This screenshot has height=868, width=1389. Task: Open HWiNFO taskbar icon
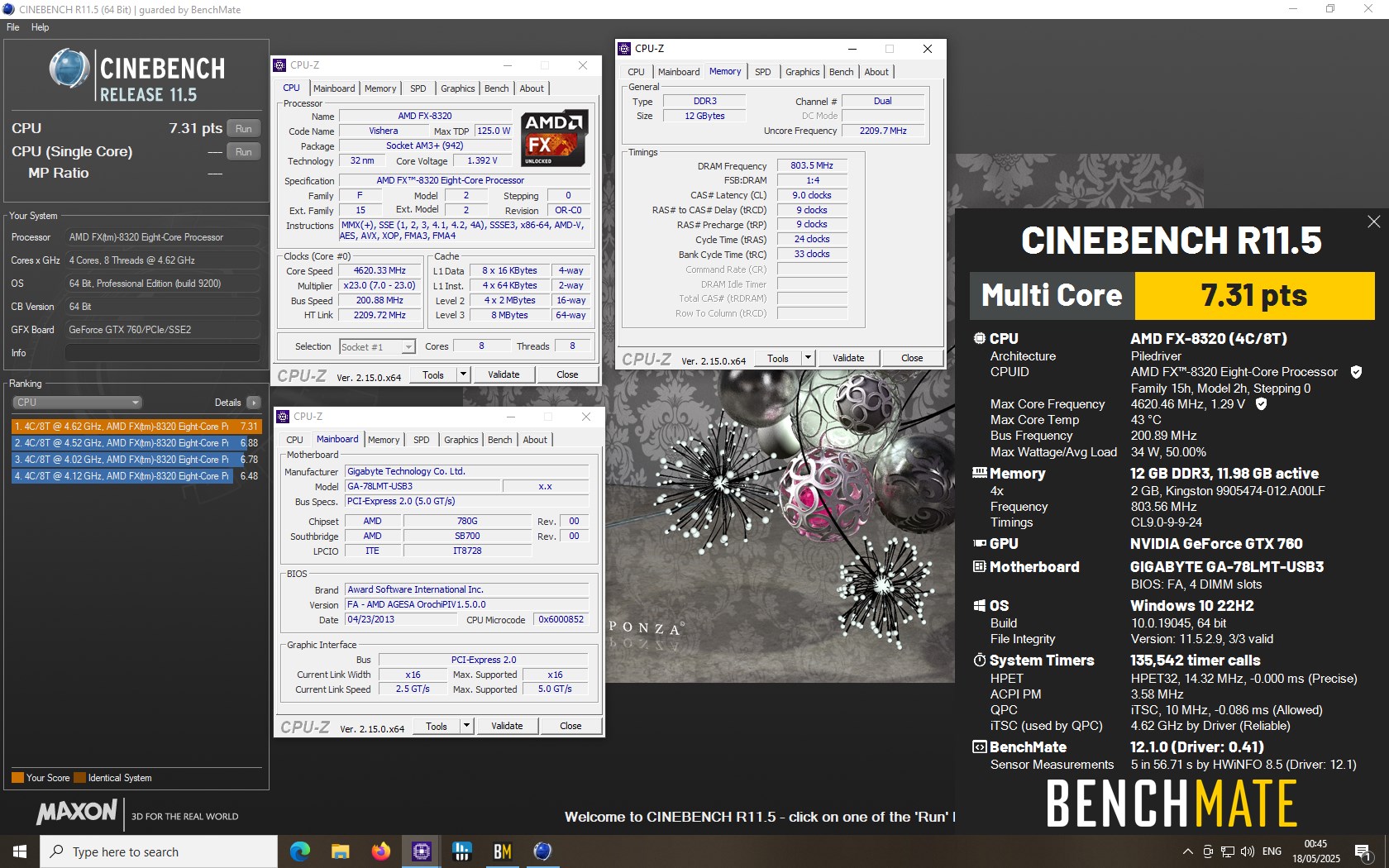461,851
